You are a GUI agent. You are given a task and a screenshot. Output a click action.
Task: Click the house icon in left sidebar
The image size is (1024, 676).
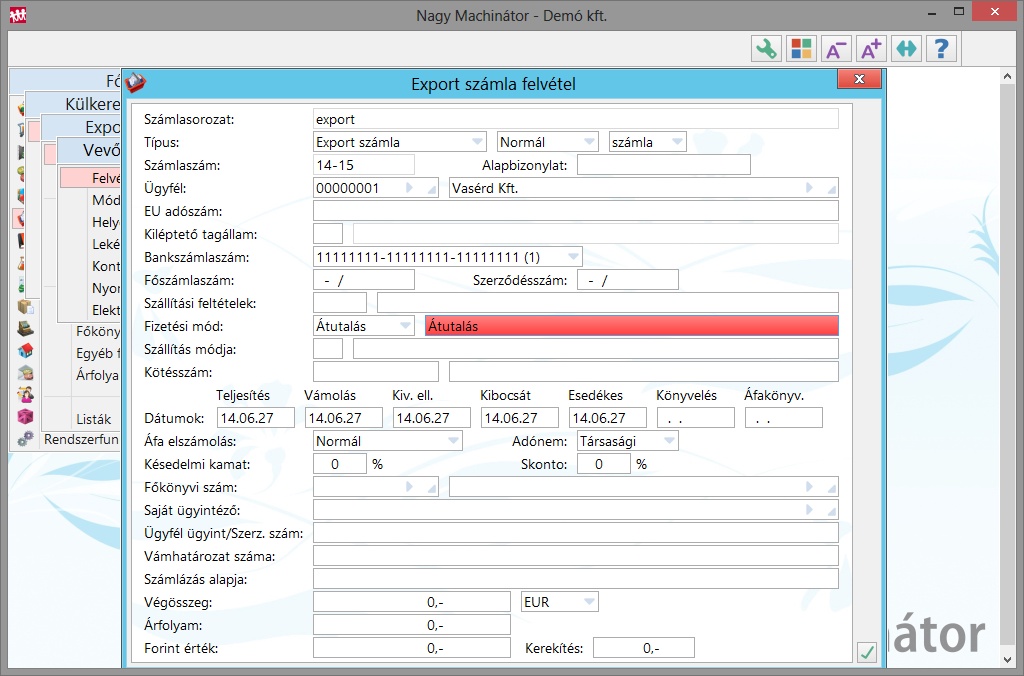pyautogui.click(x=25, y=350)
